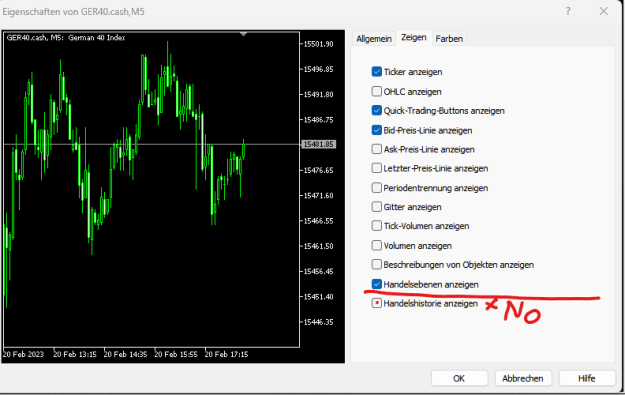Click the question mark help icon

click(x=568, y=12)
